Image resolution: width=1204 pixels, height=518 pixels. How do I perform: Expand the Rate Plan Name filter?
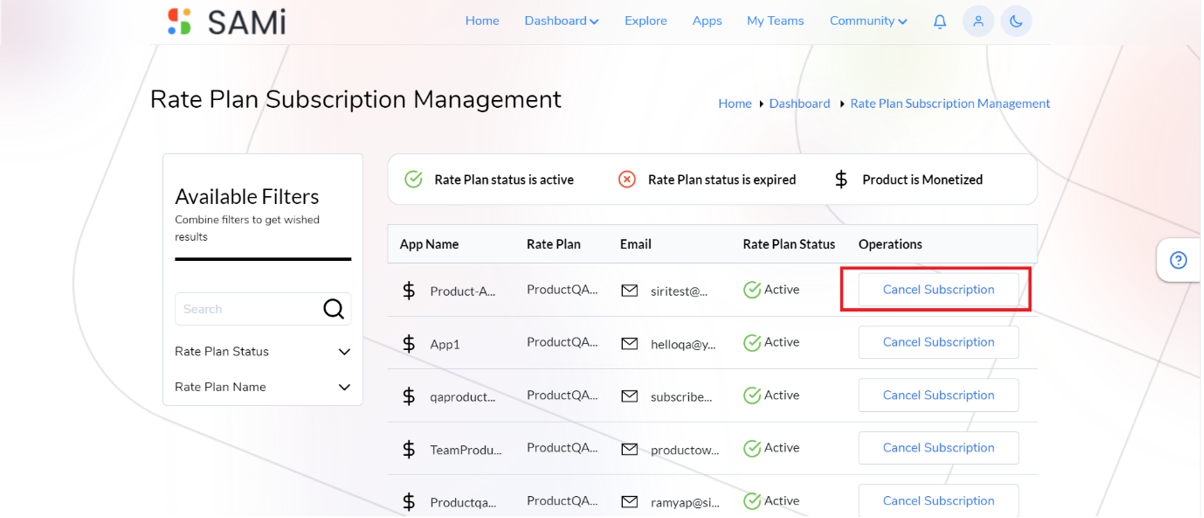point(263,387)
